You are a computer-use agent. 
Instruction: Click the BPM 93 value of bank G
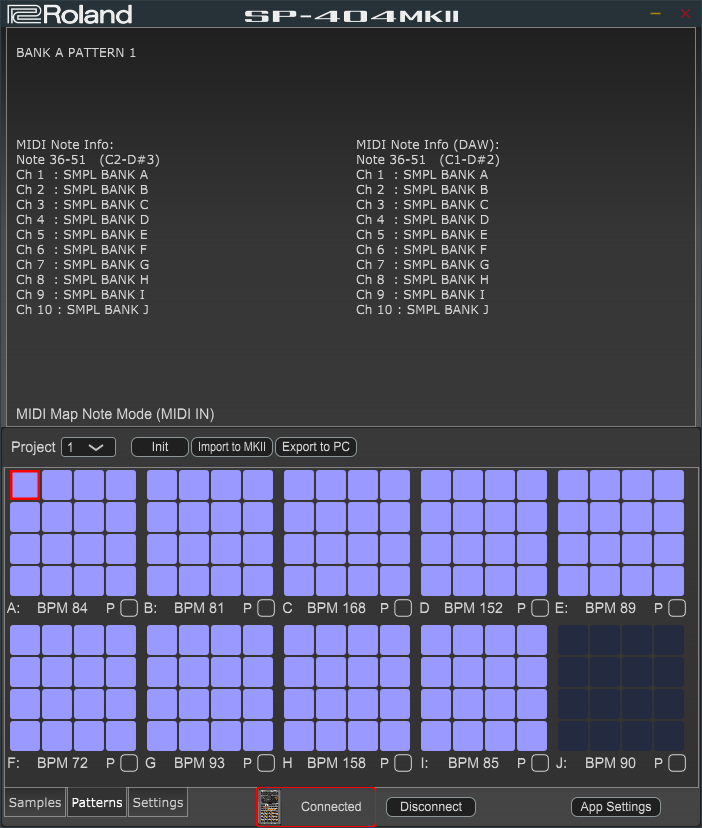pos(199,763)
